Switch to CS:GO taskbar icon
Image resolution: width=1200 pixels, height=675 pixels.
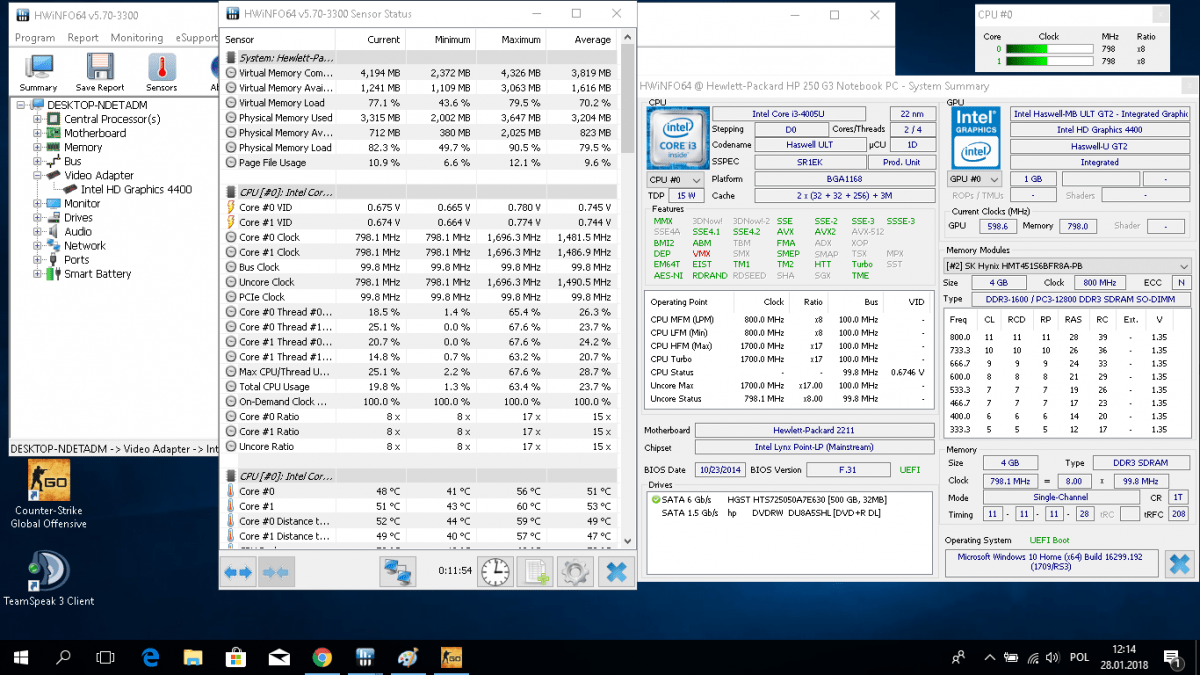(x=451, y=657)
